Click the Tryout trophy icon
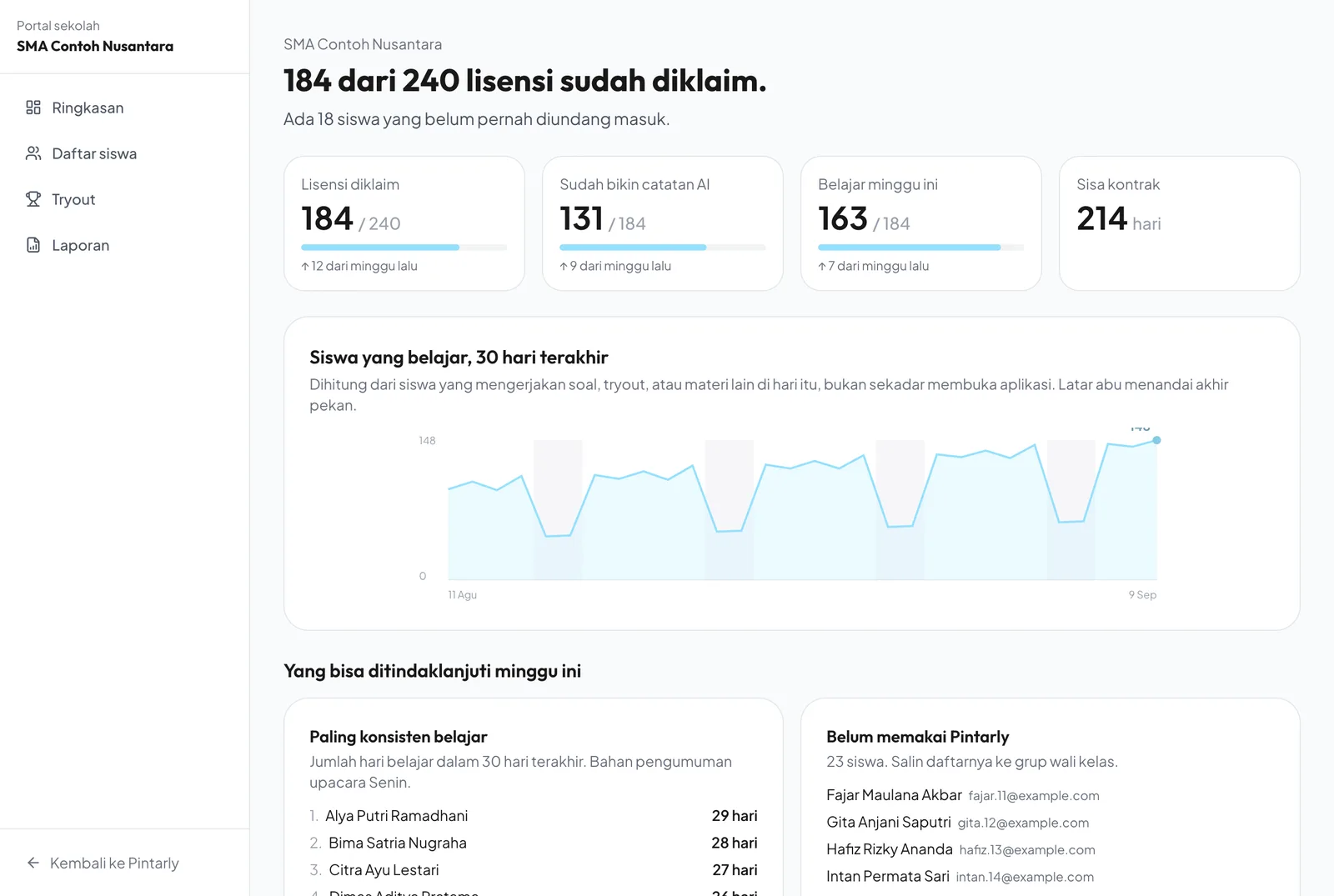 point(33,199)
